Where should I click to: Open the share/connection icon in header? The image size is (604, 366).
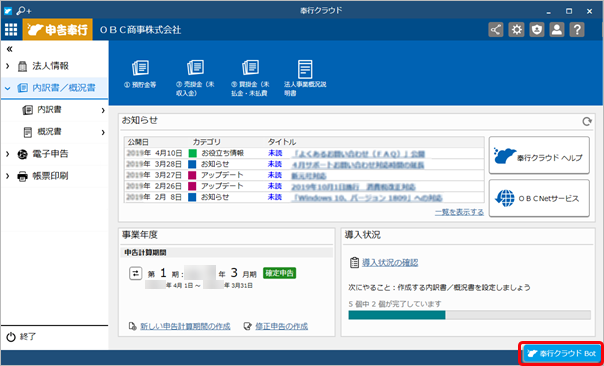click(496, 30)
